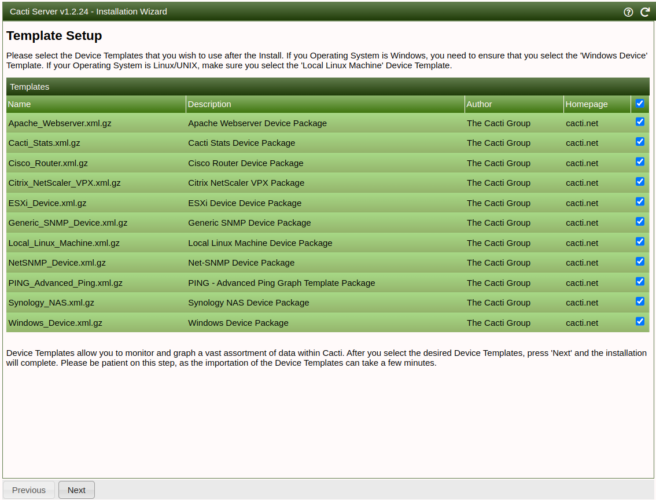Uncheck the PING_Advanced_Ping.xml.gz checkbox
The height and width of the screenshot is (500, 656).
click(640, 281)
